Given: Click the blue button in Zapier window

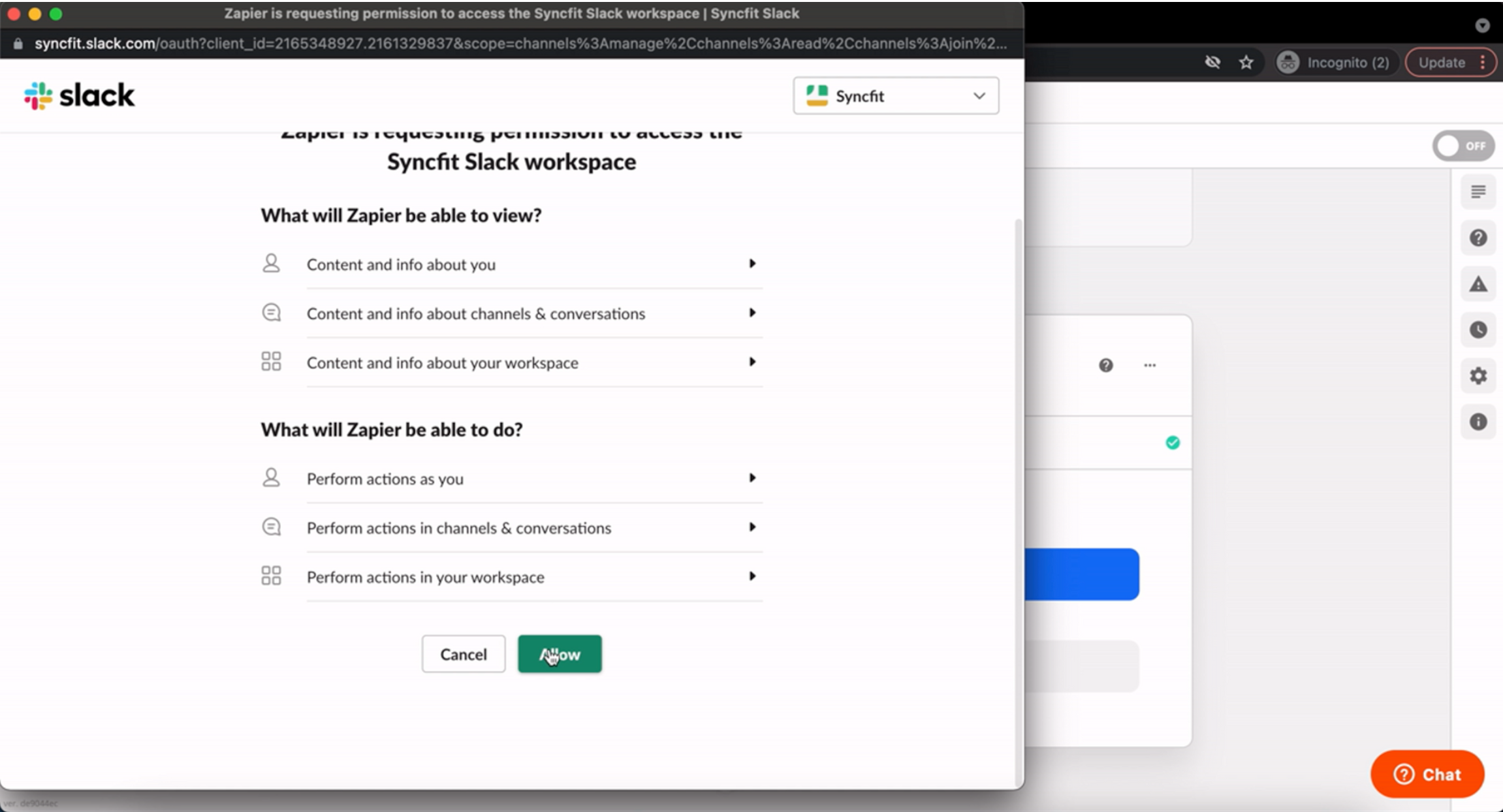Looking at the screenshot, I should [1082, 574].
